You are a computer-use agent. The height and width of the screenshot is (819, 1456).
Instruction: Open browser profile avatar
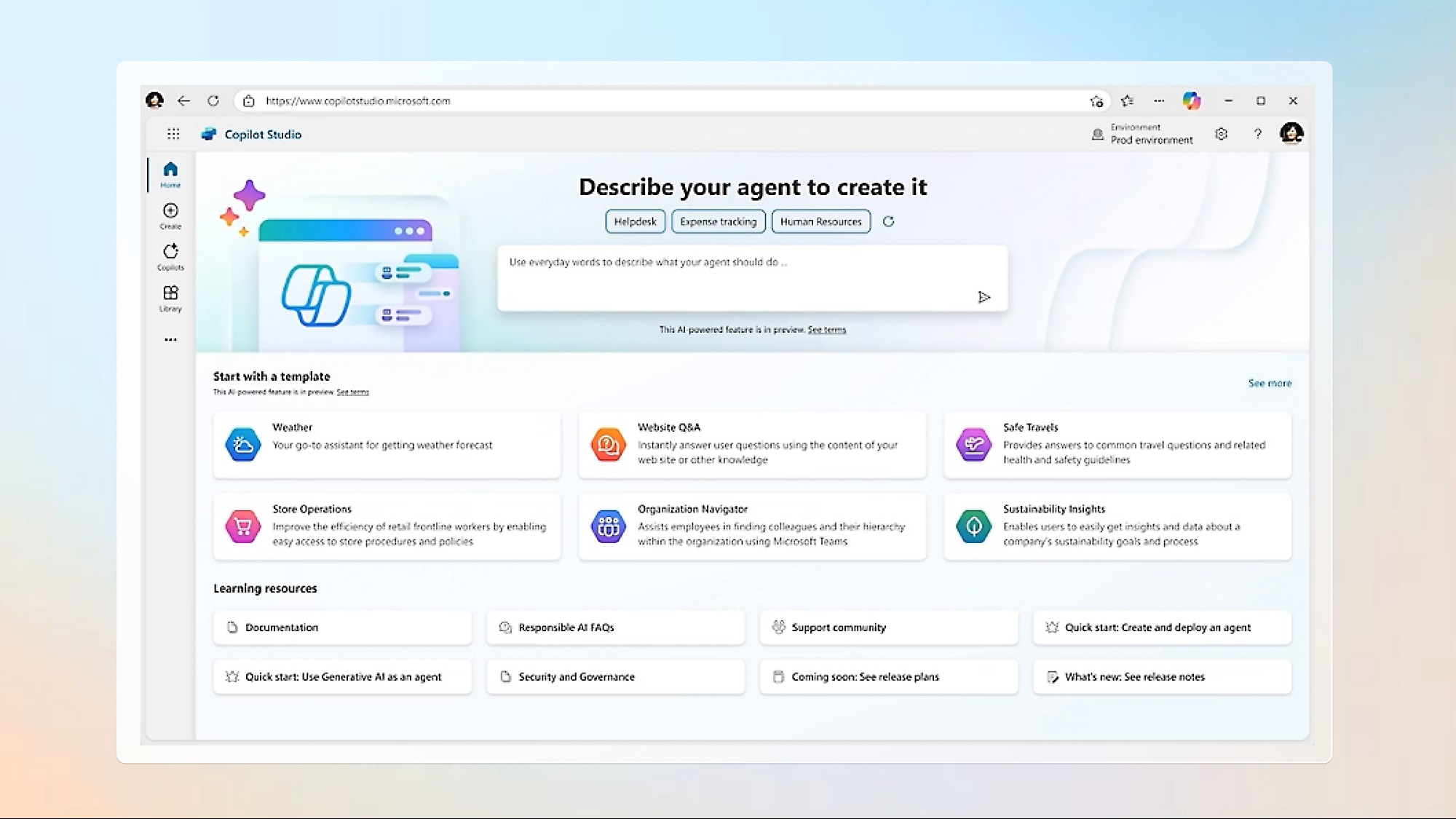(154, 100)
